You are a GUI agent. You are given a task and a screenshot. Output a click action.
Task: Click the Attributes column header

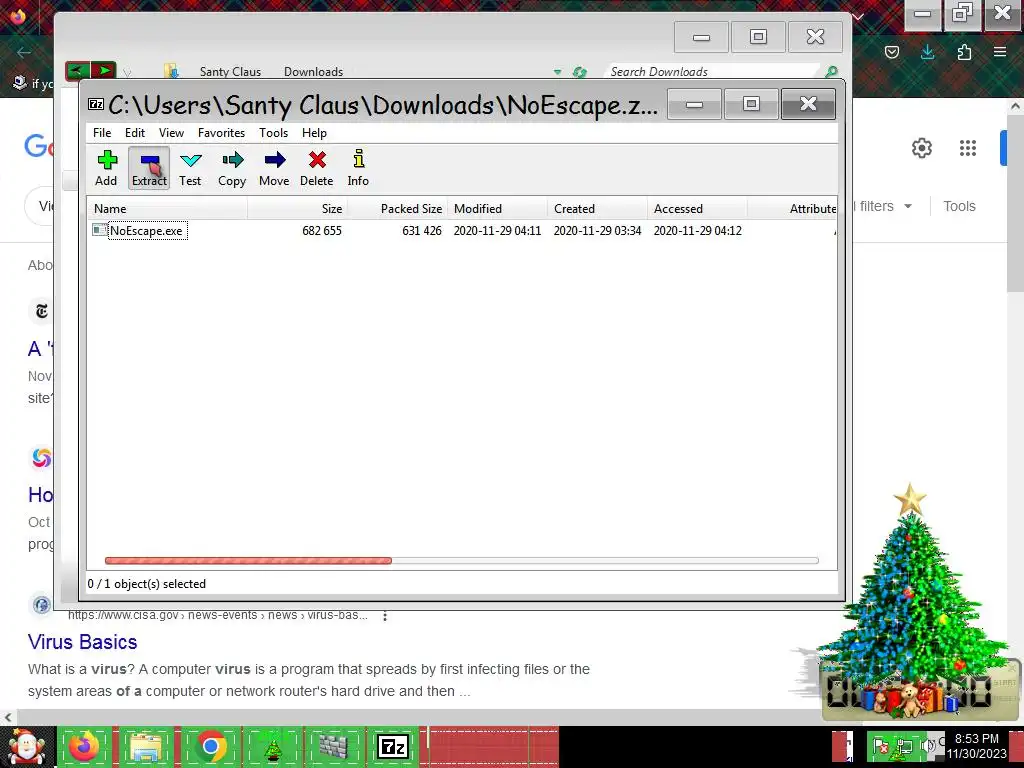pyautogui.click(x=792, y=209)
